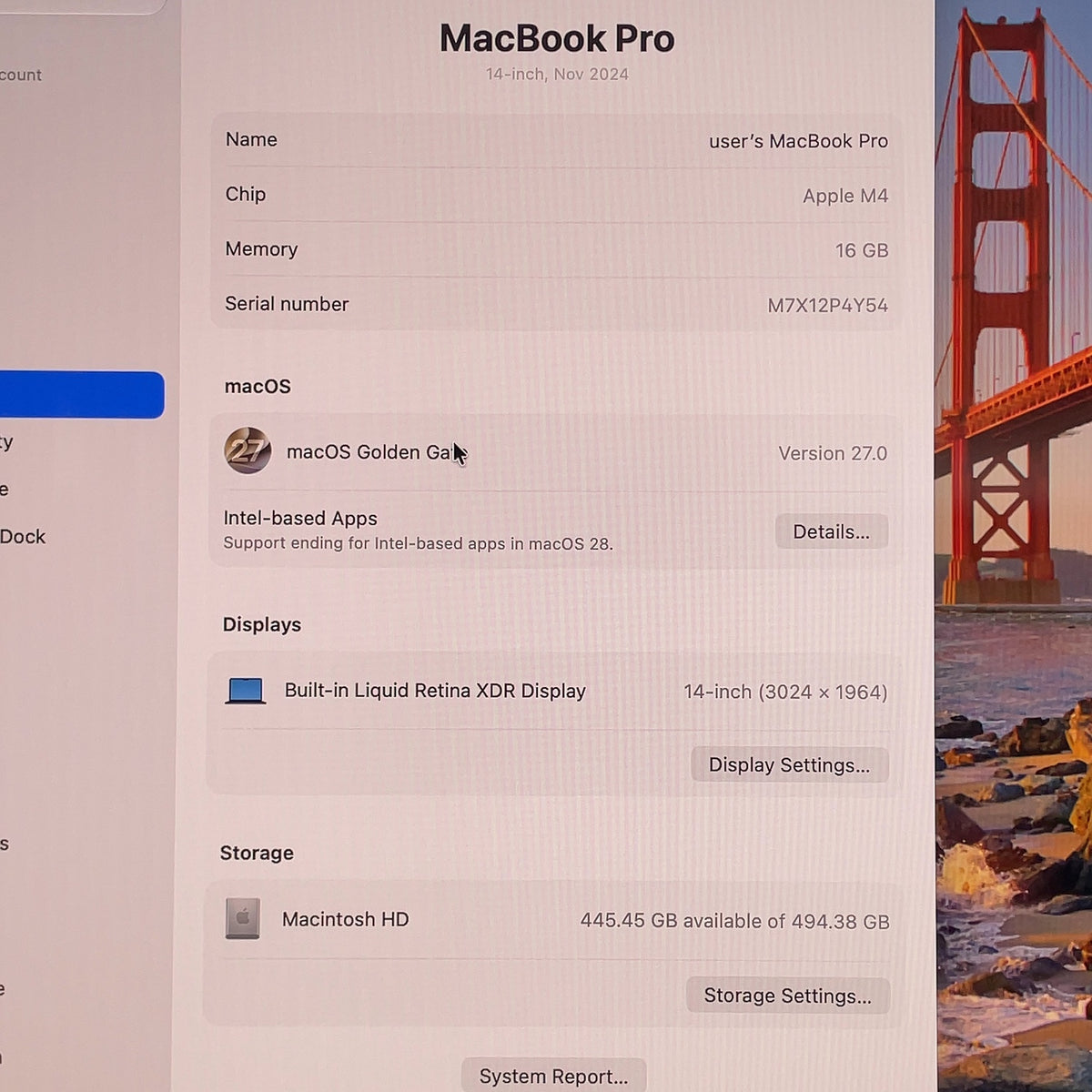Click the MacBook Pro title heading
This screenshot has height=1092, width=1092.
[557, 38]
